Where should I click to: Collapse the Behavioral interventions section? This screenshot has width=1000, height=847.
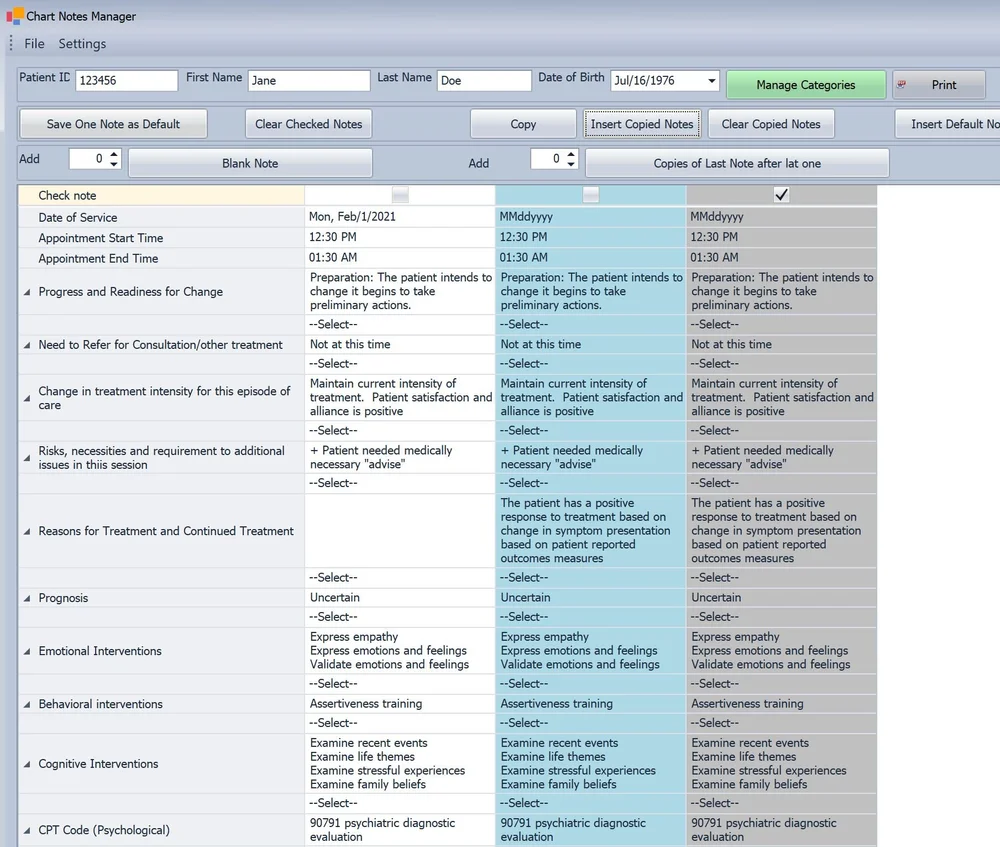(x=26, y=703)
